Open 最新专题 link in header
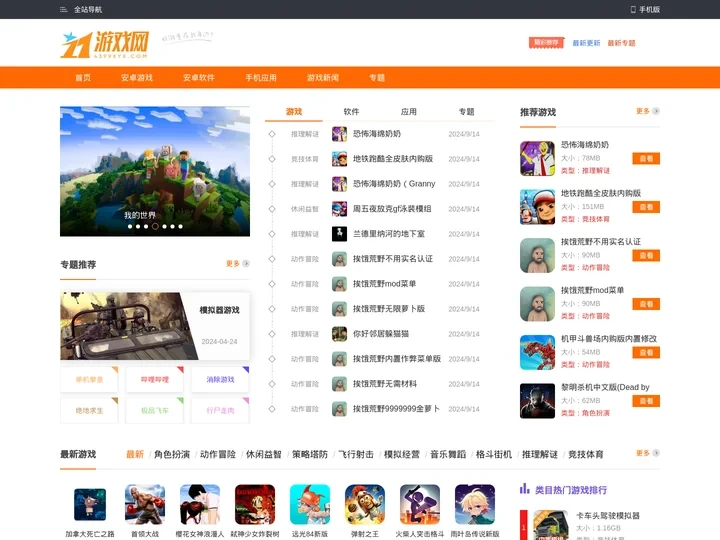This screenshot has height=540, width=720. coord(621,43)
